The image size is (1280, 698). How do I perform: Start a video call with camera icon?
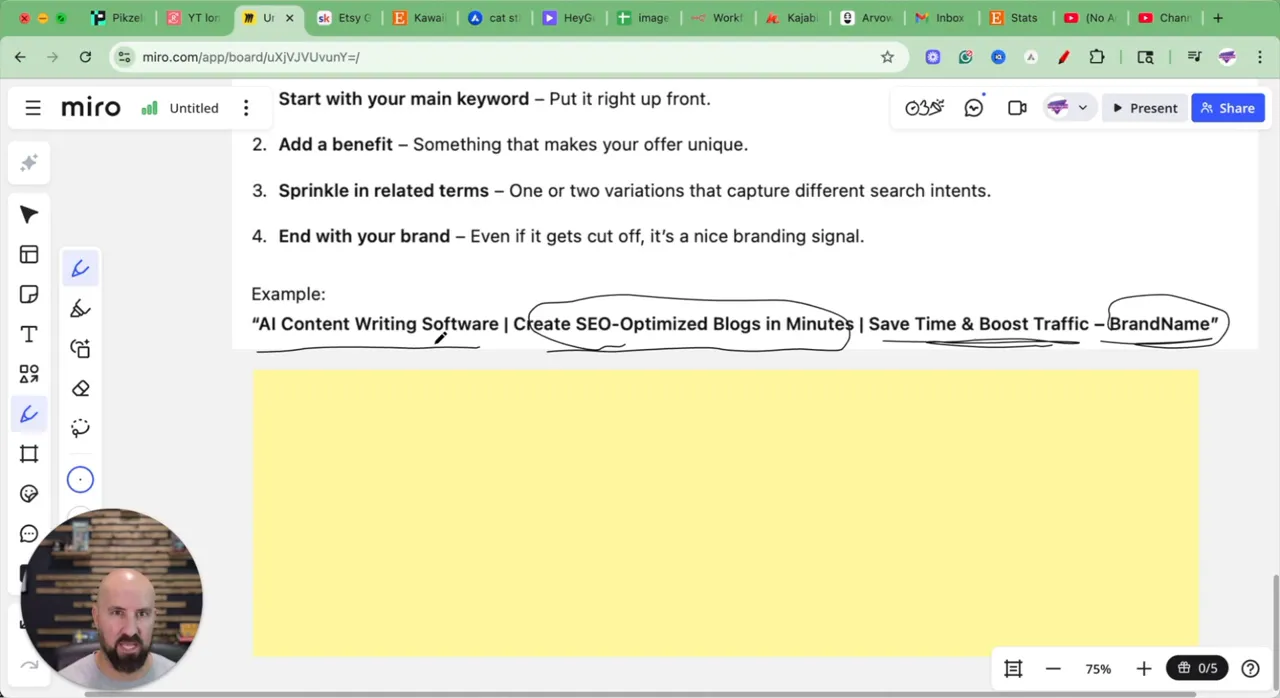pos(1017,108)
